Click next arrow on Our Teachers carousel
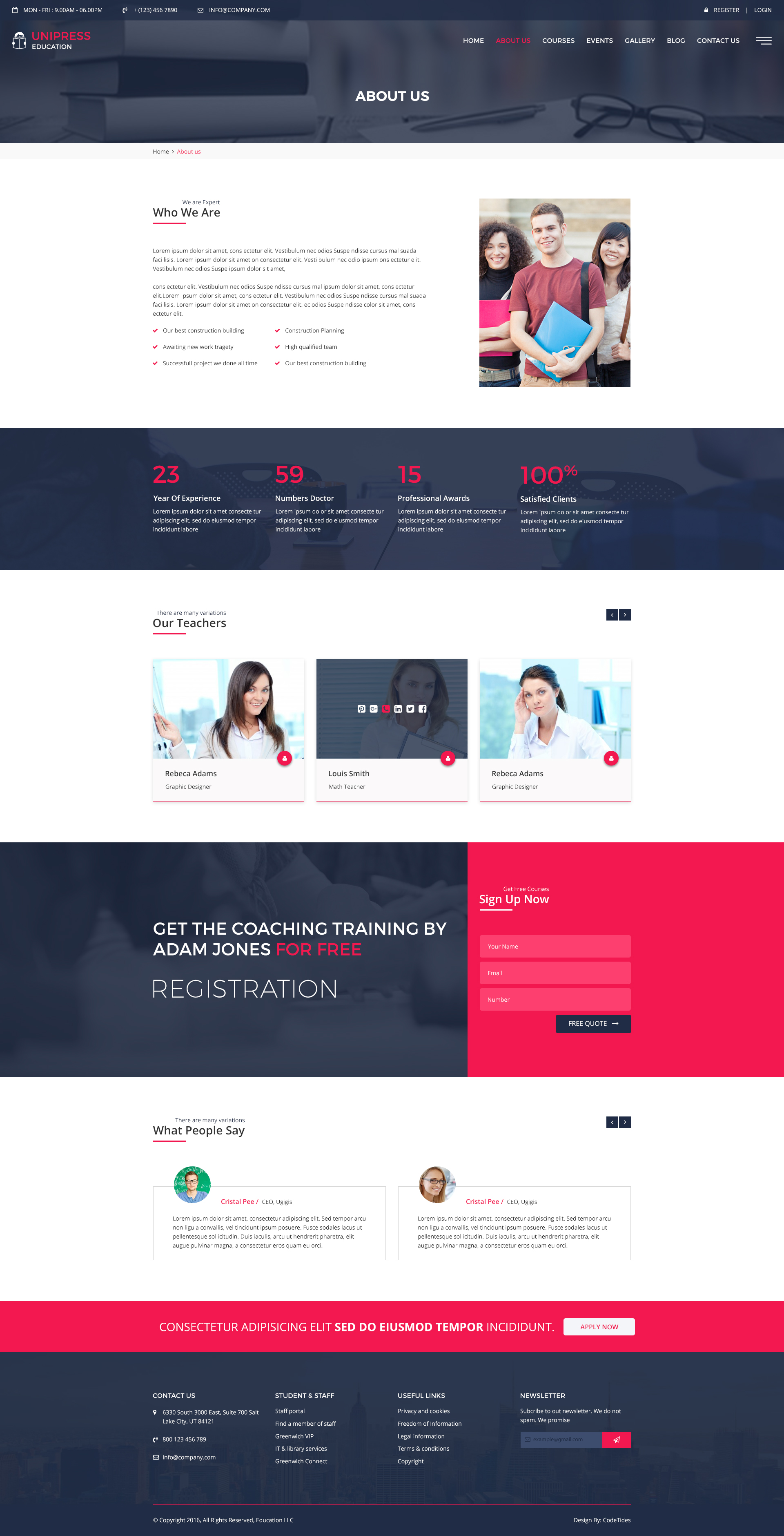The height and width of the screenshot is (1536, 784). click(x=625, y=614)
